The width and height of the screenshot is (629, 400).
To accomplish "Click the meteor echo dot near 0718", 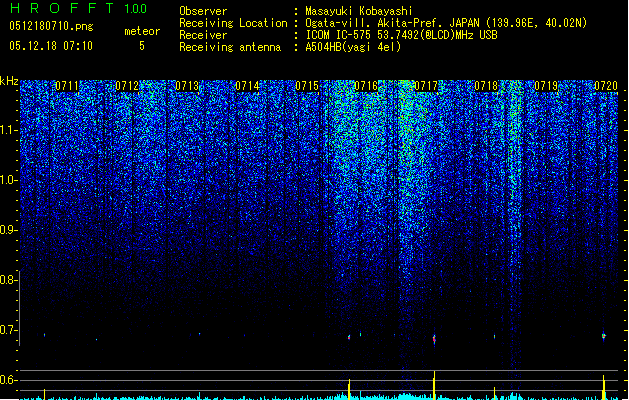I will [494, 337].
